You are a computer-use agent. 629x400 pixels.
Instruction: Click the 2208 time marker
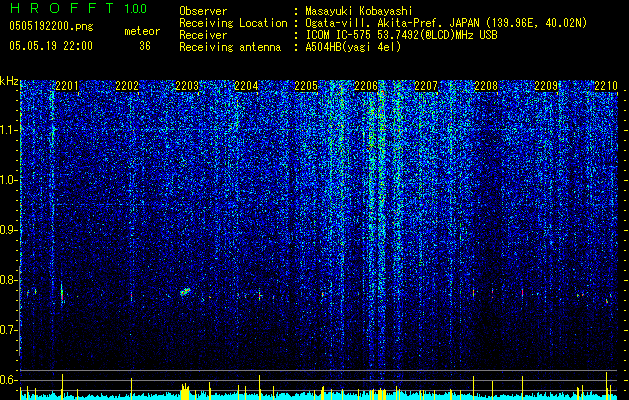(486, 86)
